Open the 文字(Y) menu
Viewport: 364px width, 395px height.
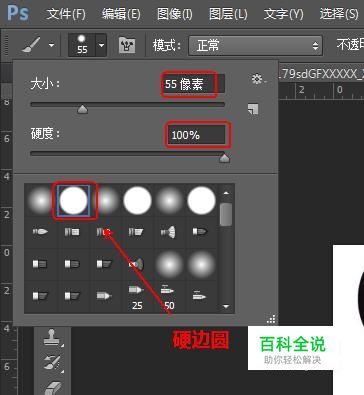click(x=283, y=14)
